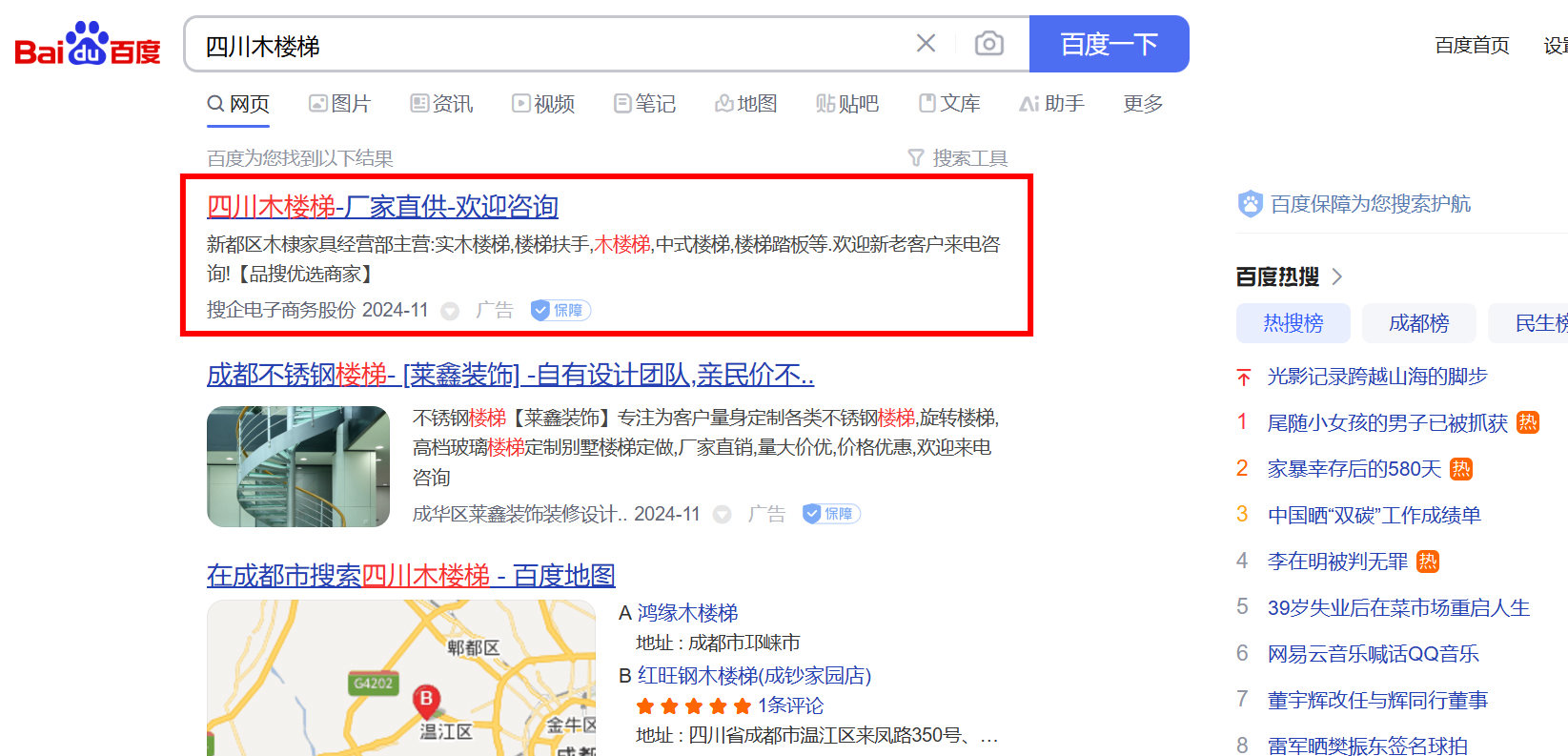Click the spiral staircase thumbnail image
1568x756 pixels.
tap(298, 466)
